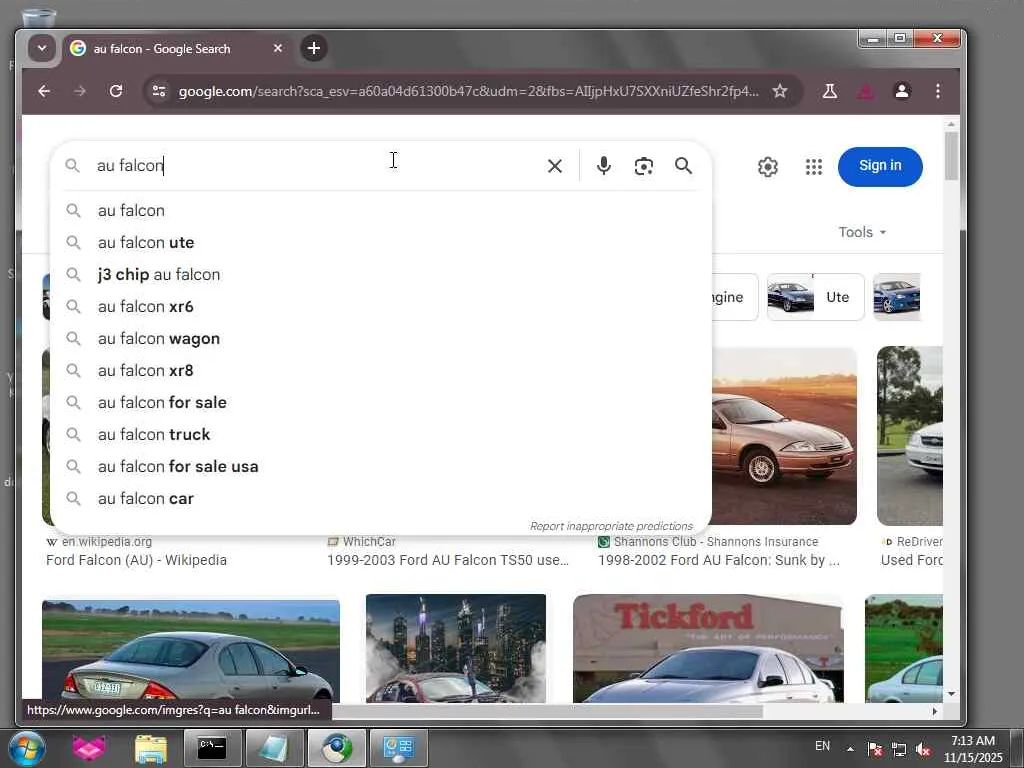Screen dimensions: 1024x768
Task: Open the network tray icon
Action: point(899,750)
